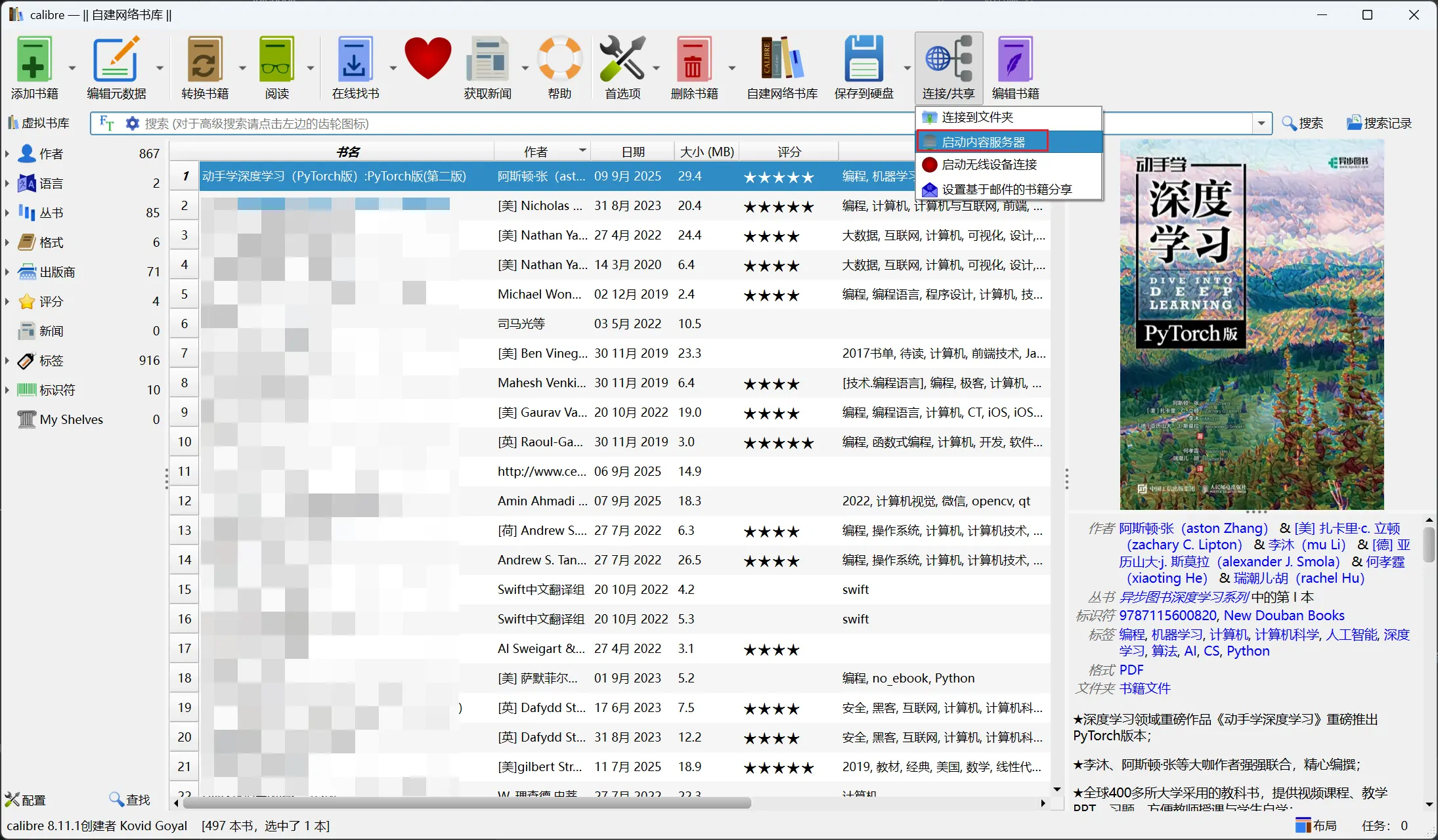Click Save to disk (保存到硬盘) icon

click(x=863, y=68)
